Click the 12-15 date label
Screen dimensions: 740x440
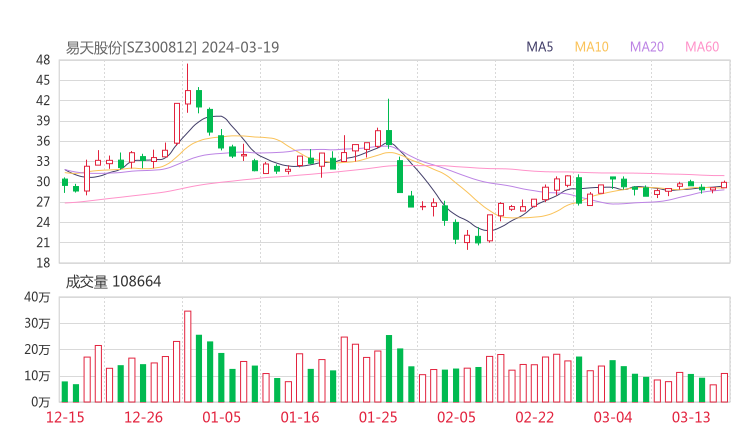click(x=65, y=417)
